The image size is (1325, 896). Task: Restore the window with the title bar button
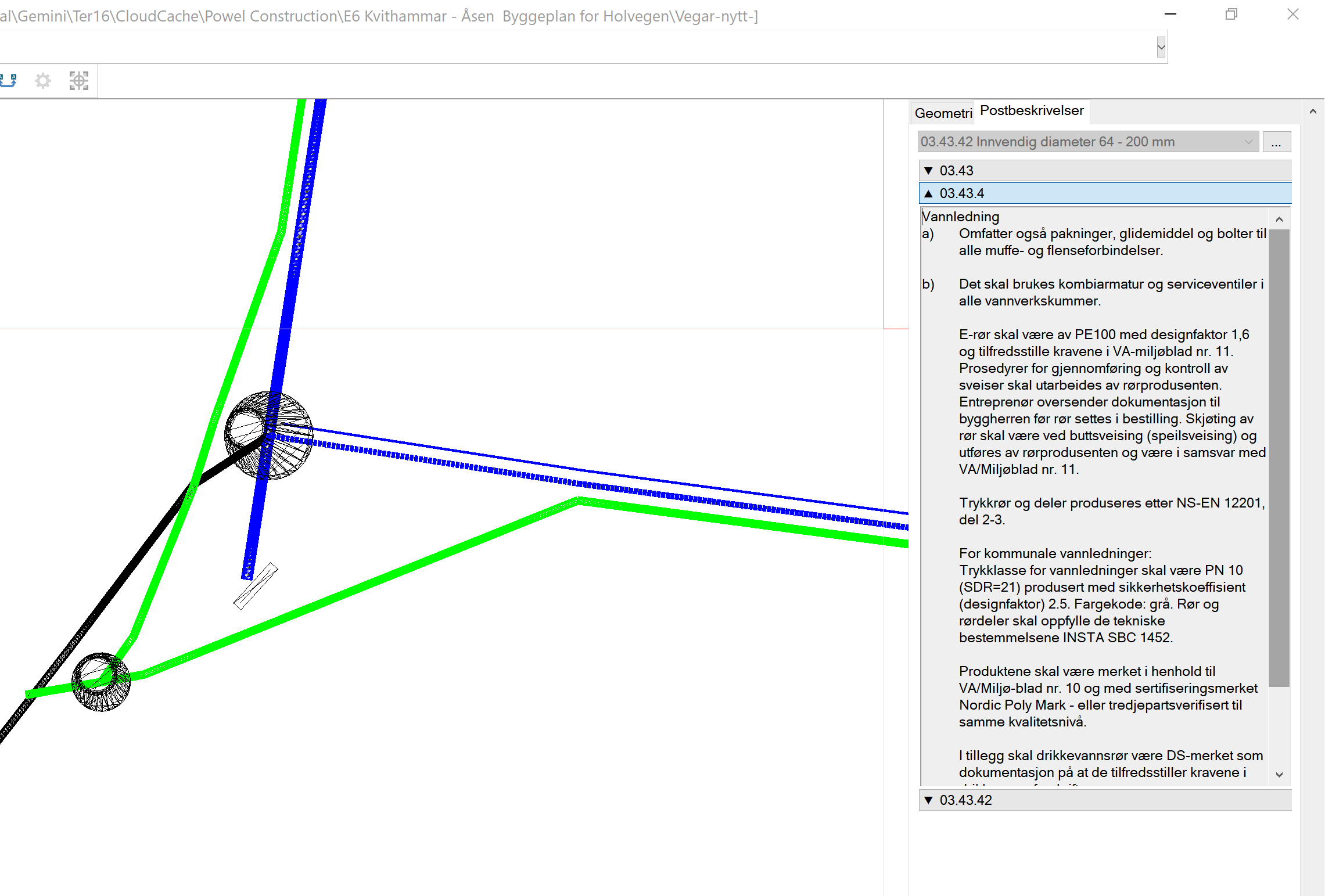click(1231, 15)
